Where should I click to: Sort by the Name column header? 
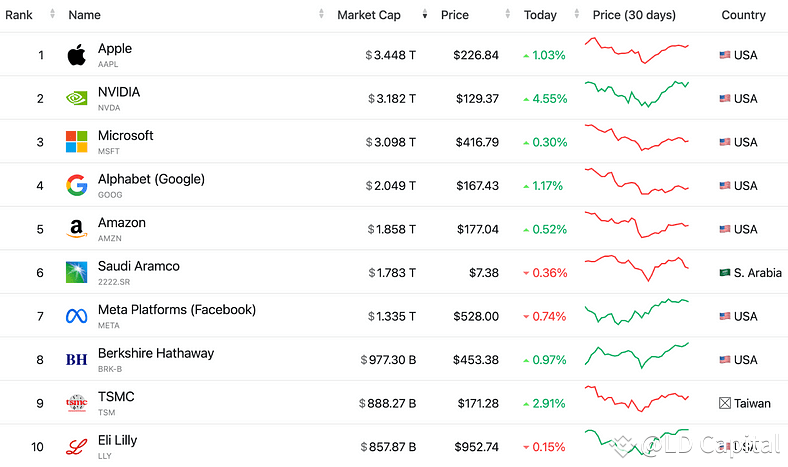pos(84,15)
